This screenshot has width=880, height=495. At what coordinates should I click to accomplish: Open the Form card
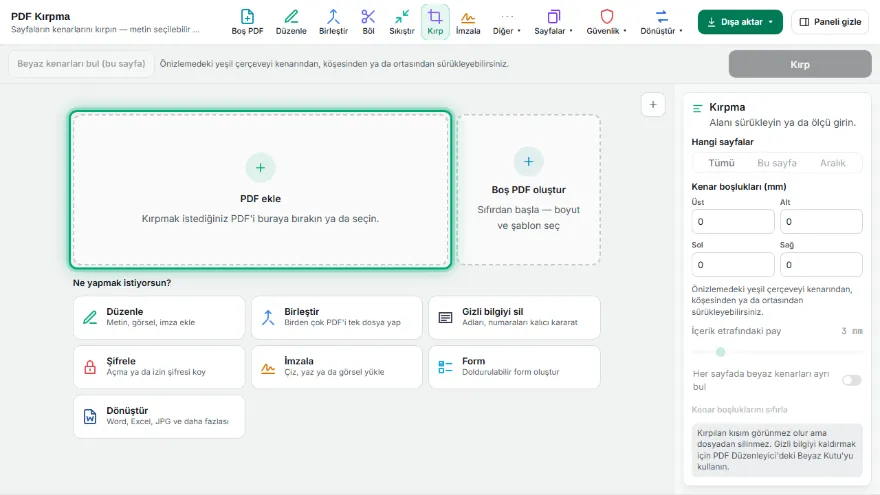(x=514, y=366)
